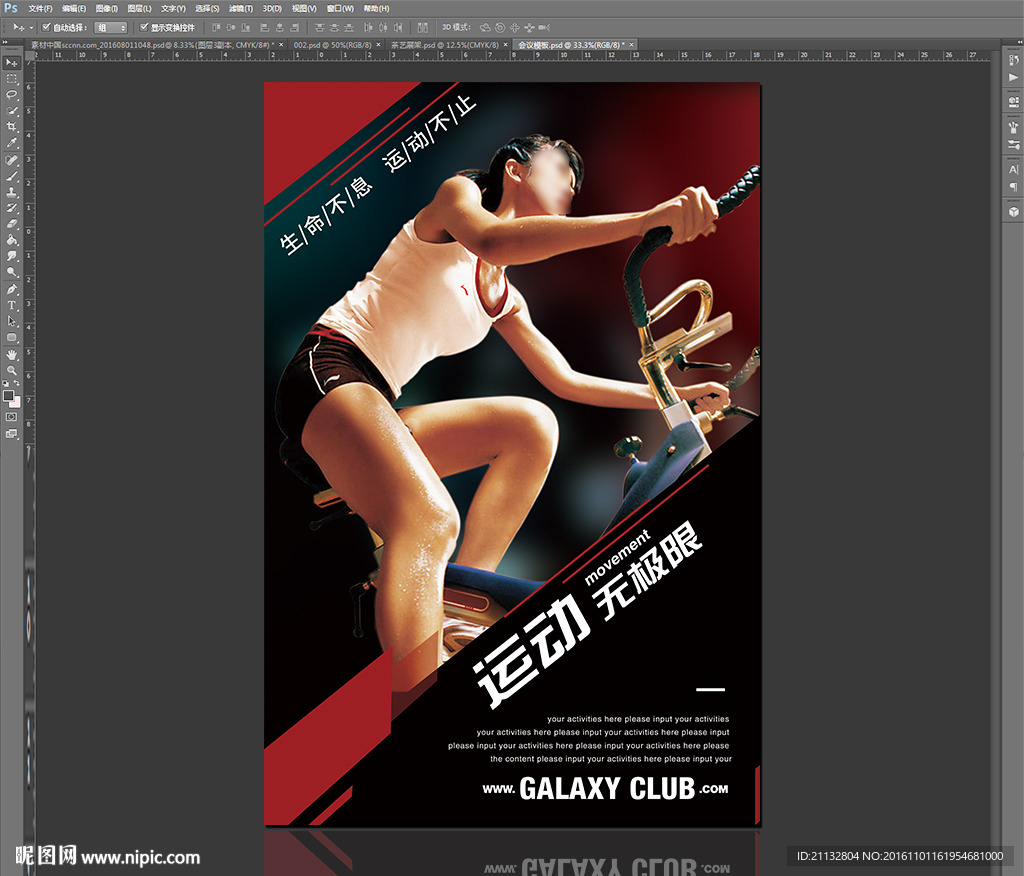Viewport: 1024px width, 876px height.
Task: Open the 3D panel cube icon
Action: point(1013,212)
